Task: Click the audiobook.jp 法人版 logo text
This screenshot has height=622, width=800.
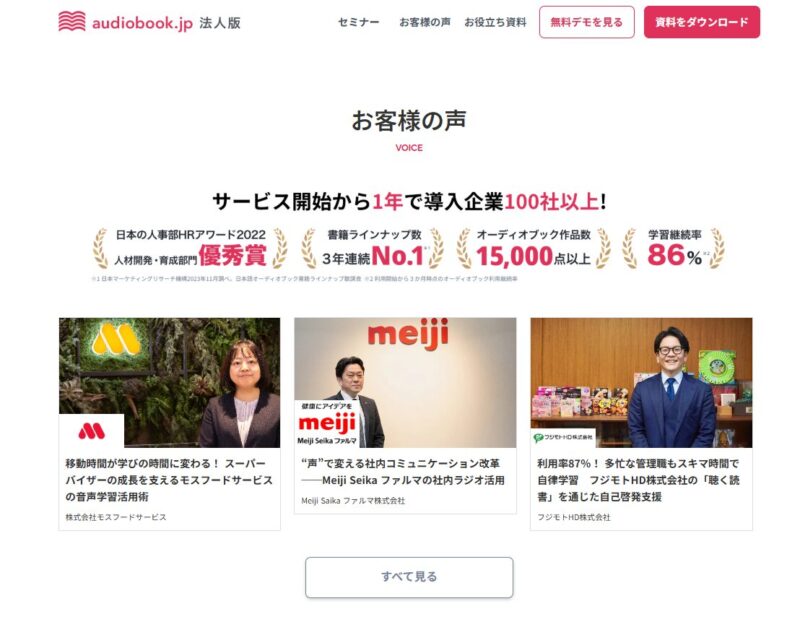Action: 166,23
